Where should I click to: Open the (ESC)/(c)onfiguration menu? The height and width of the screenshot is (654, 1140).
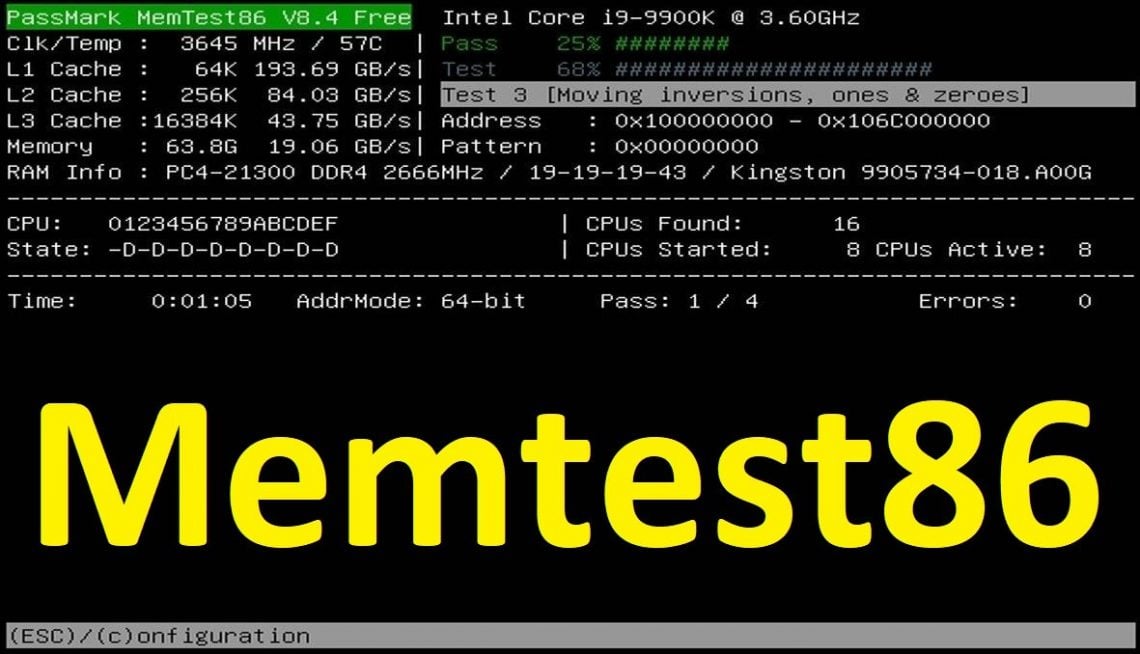coord(155,635)
